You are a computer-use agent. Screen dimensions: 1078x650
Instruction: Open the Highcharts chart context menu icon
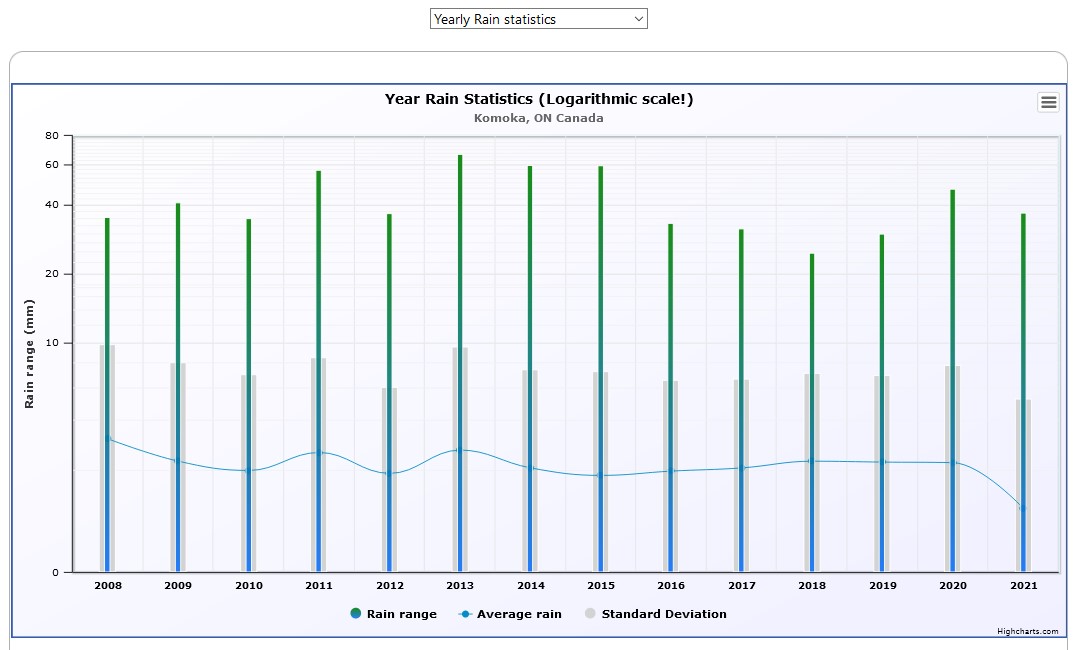coord(1048,102)
